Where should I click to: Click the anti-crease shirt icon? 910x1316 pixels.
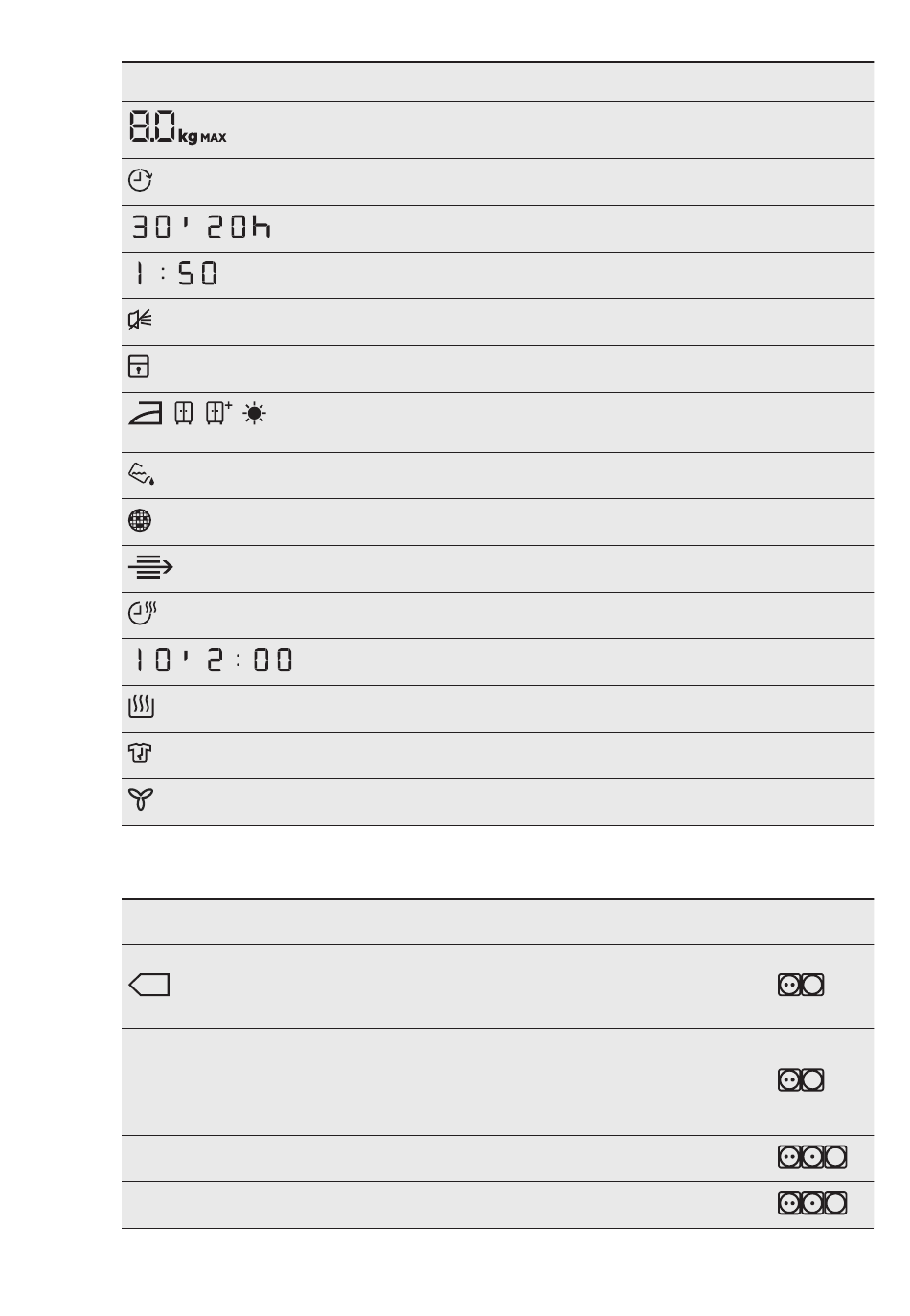140,754
